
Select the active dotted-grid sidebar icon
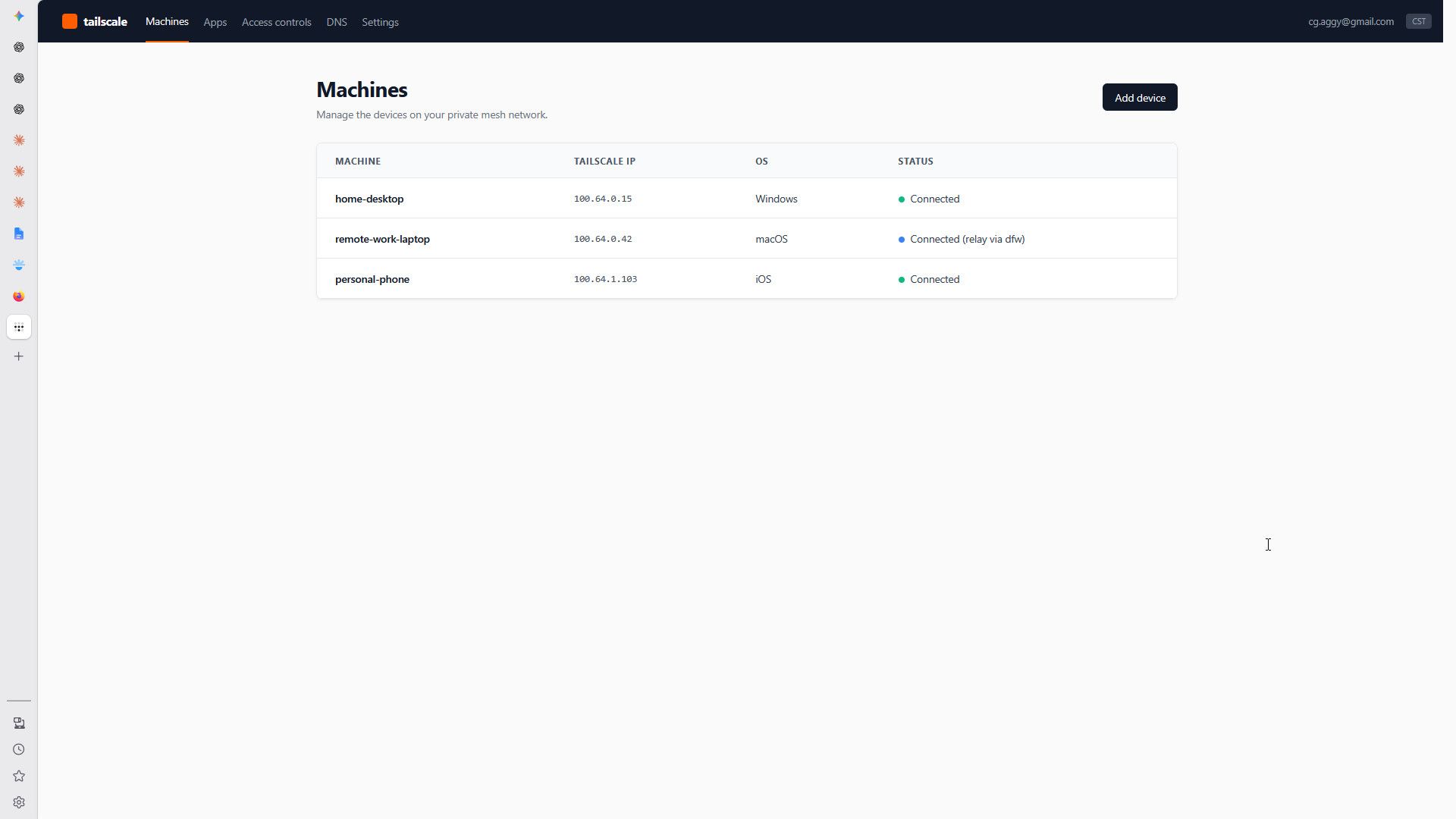coord(19,328)
